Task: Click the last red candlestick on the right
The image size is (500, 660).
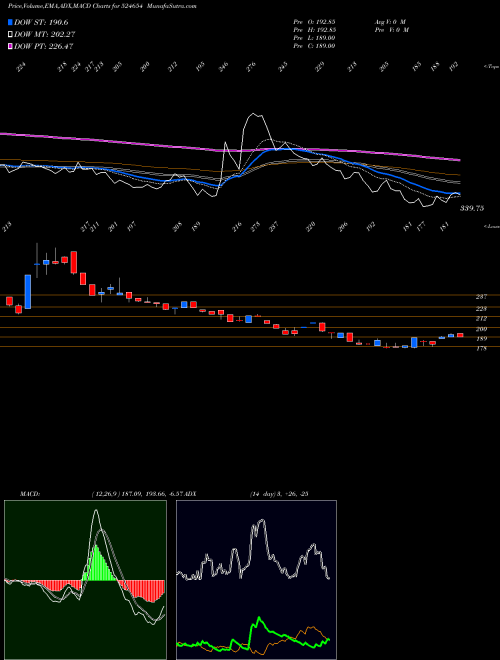Action: (x=460, y=335)
